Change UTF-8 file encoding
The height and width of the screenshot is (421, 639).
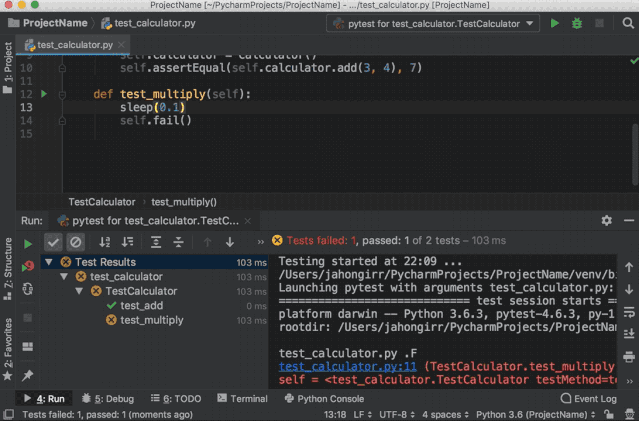[x=397, y=415]
